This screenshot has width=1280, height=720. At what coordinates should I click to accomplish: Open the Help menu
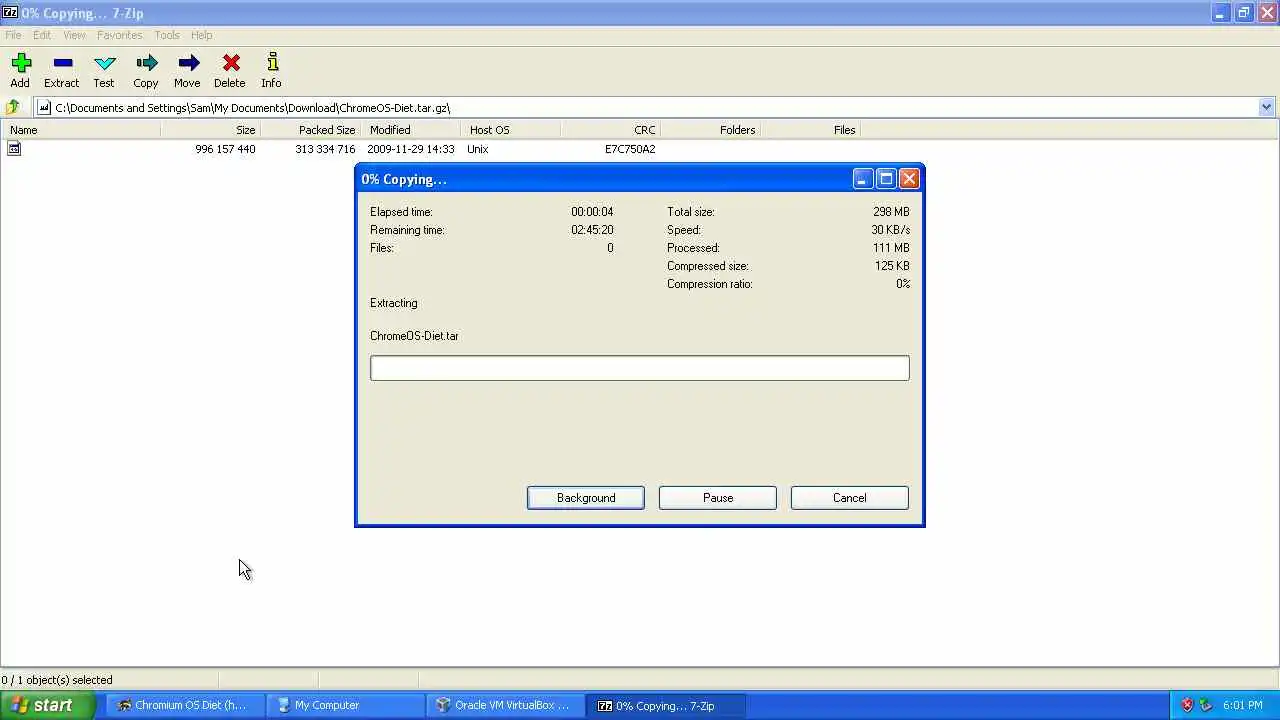tap(201, 35)
